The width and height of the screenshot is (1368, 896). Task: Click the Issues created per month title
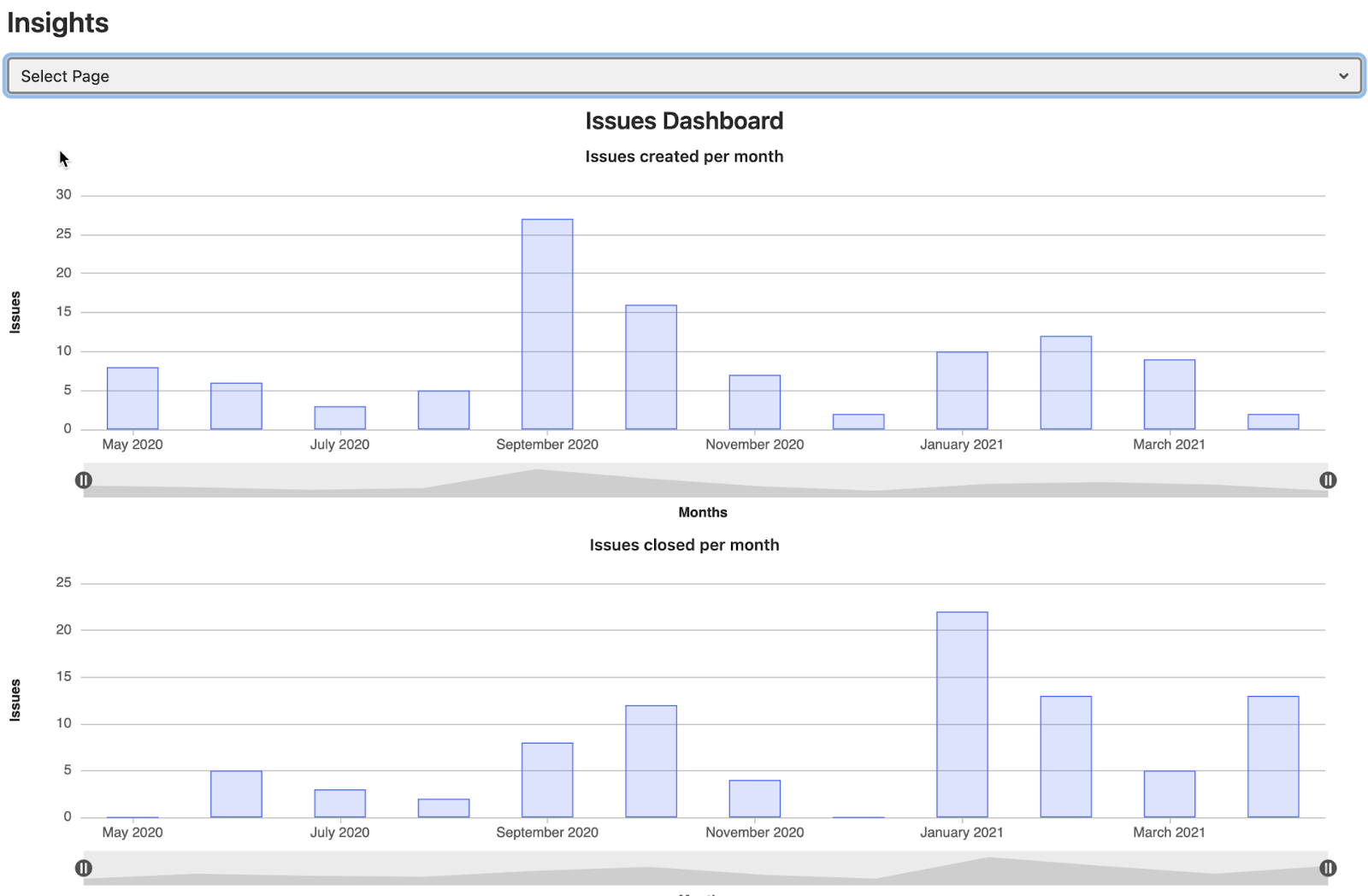pyautogui.click(x=684, y=156)
